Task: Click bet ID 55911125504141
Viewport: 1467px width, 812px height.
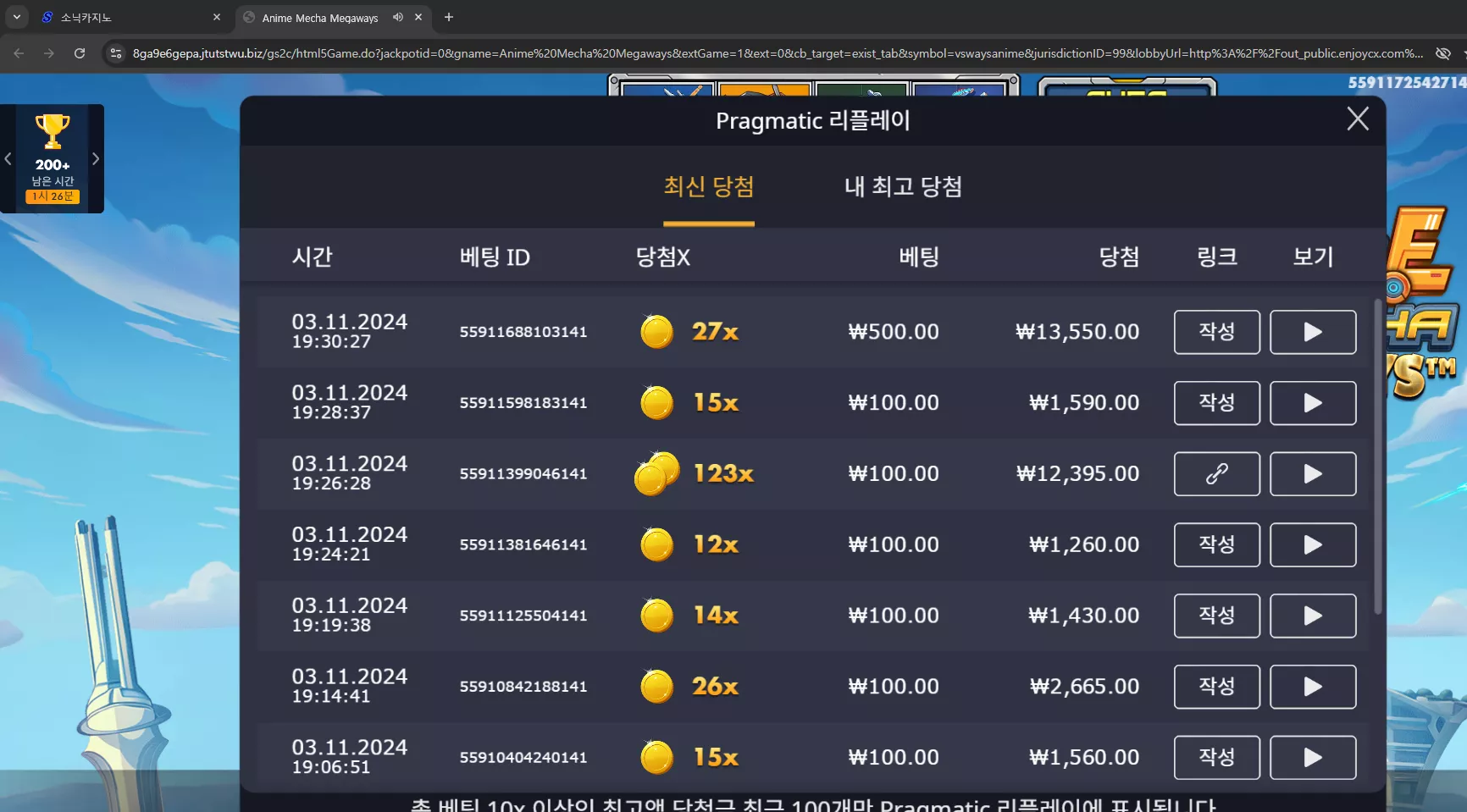Action: pos(523,616)
